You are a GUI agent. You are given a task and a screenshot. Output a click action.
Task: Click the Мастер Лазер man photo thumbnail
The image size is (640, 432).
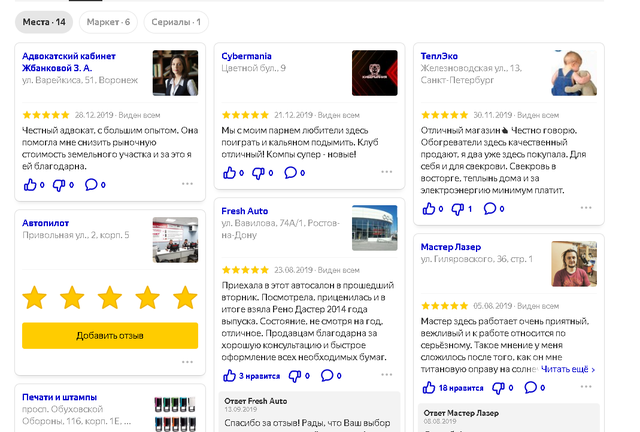[x=574, y=264]
